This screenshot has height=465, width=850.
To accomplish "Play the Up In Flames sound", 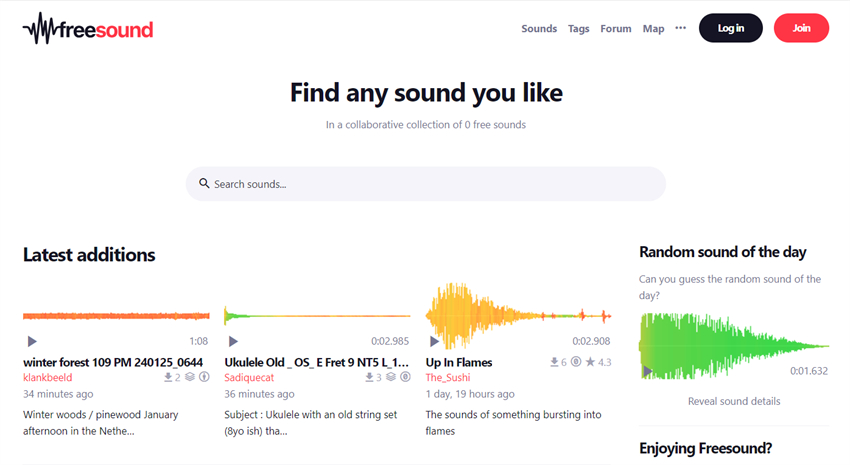I will pos(434,341).
